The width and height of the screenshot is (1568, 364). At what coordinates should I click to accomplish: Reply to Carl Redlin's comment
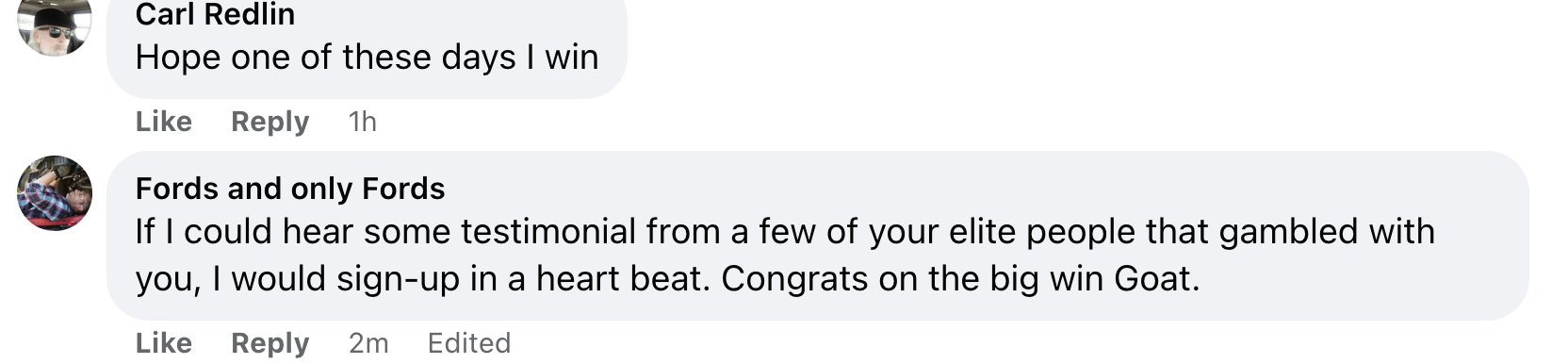(270, 122)
